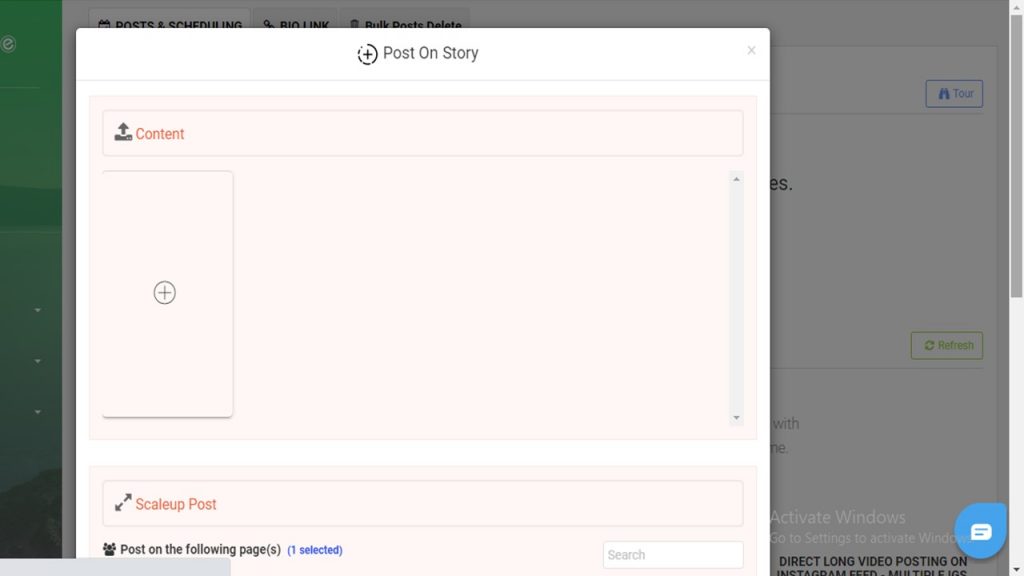
Task: Click the Refresh button in the background page
Action: [x=947, y=345]
